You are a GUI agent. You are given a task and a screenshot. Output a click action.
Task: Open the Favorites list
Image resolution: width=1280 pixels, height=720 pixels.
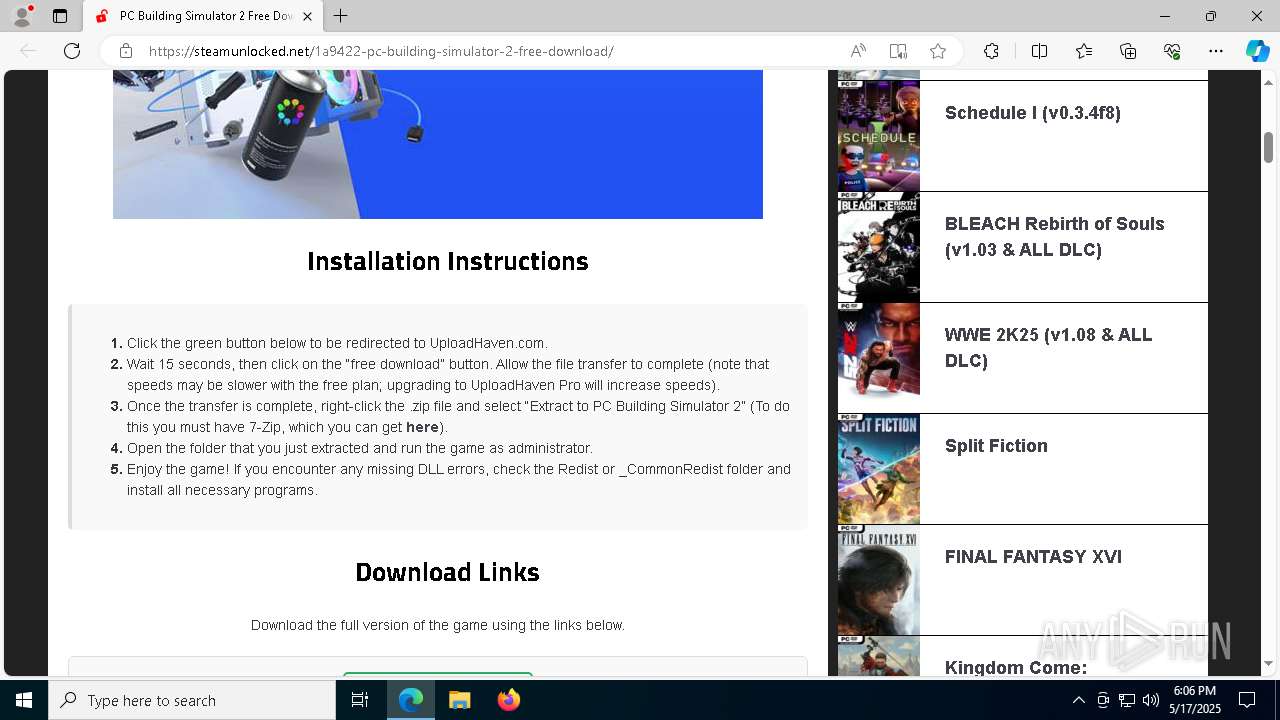(1084, 51)
